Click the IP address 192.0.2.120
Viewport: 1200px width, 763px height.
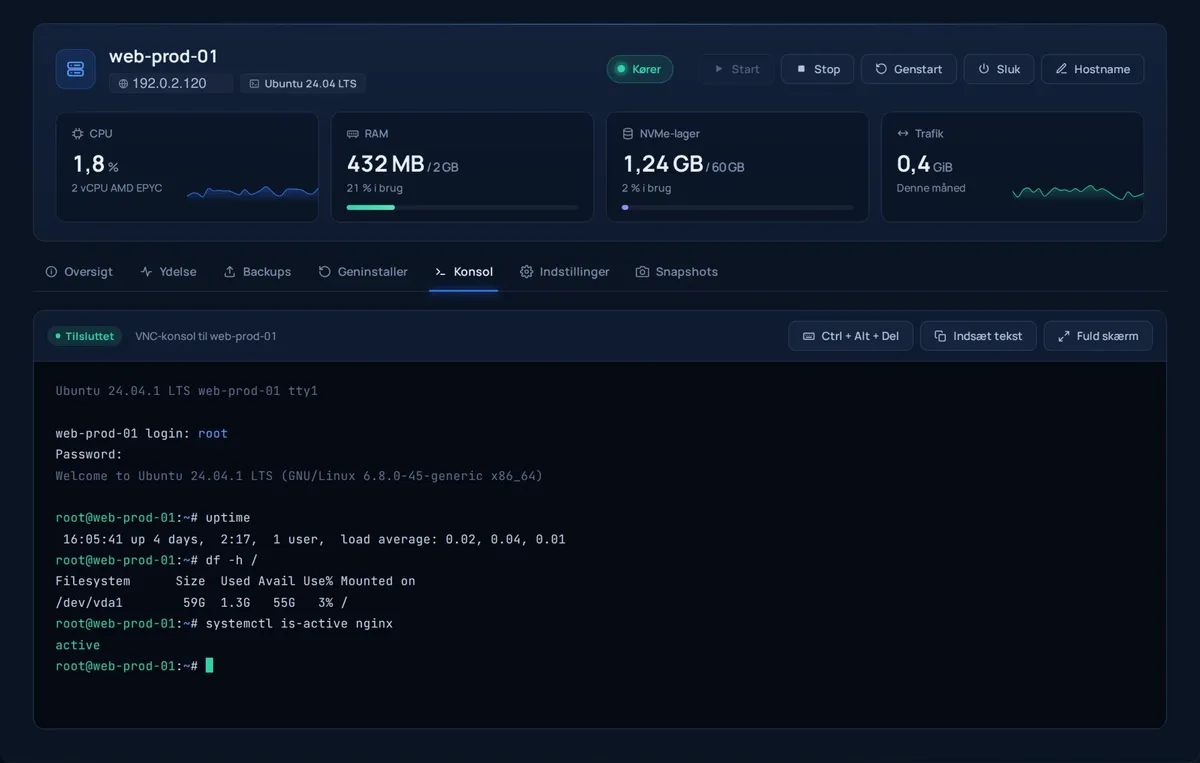(169, 84)
